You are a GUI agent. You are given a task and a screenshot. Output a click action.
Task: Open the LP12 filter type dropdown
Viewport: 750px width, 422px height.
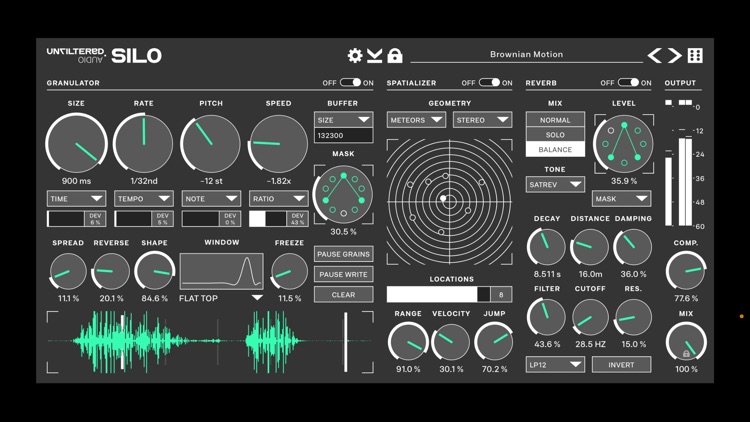555,365
